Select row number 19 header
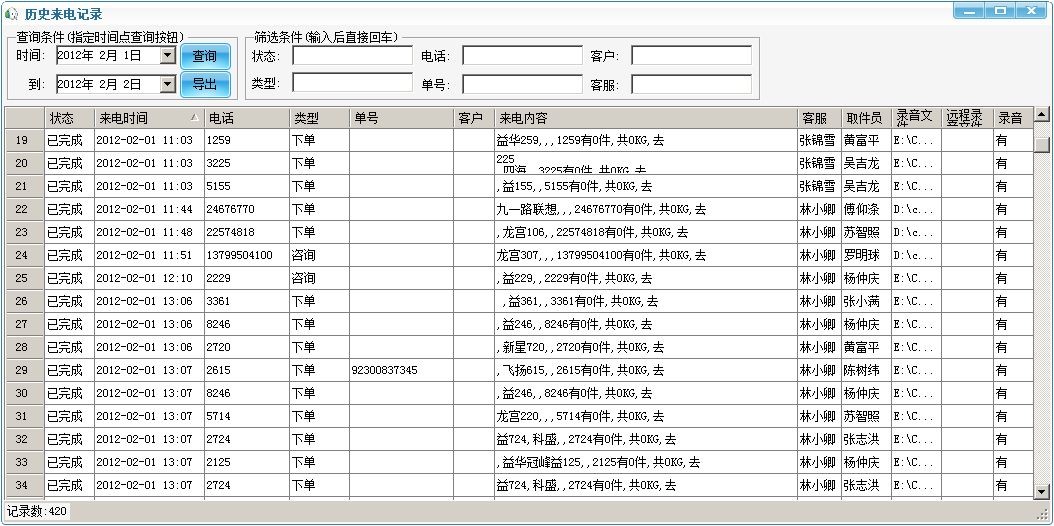 tap(25, 140)
